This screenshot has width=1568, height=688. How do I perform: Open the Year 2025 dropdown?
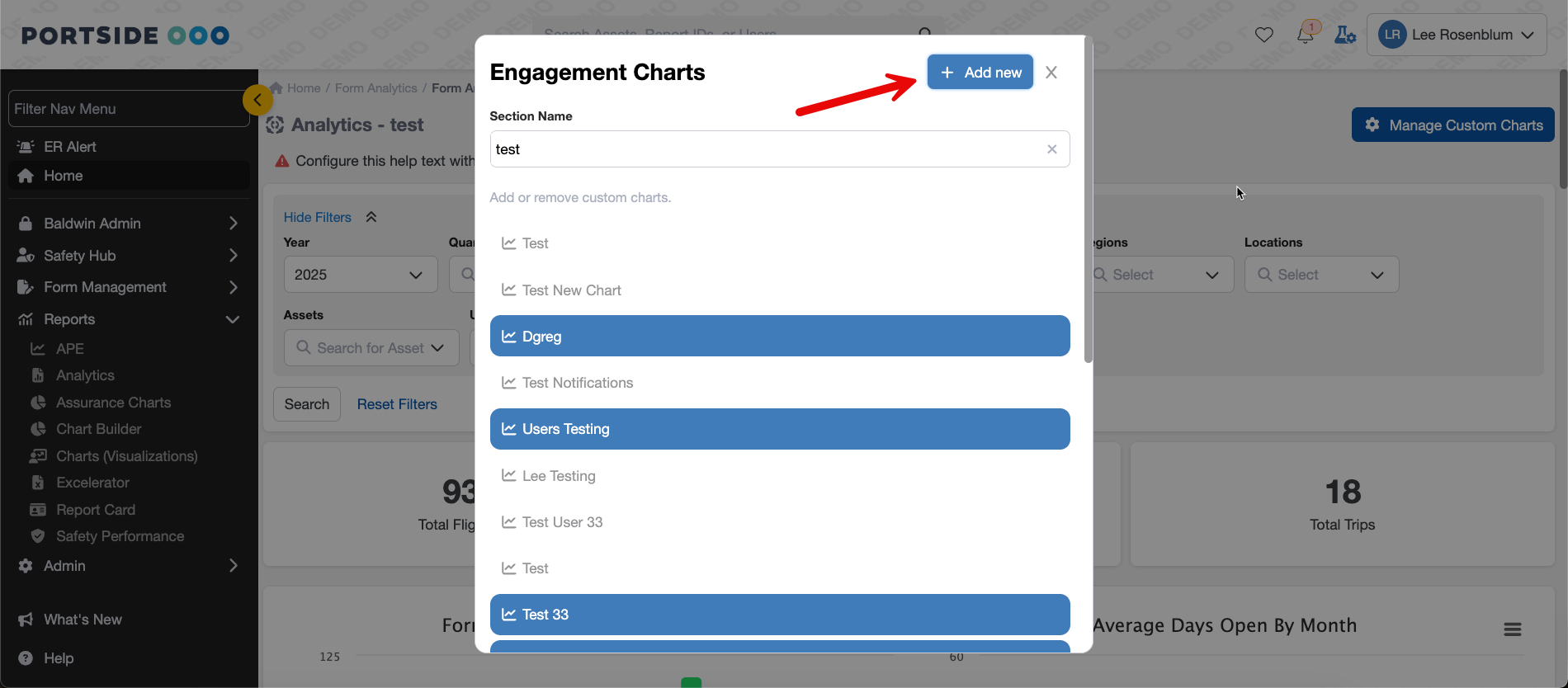[360, 275]
